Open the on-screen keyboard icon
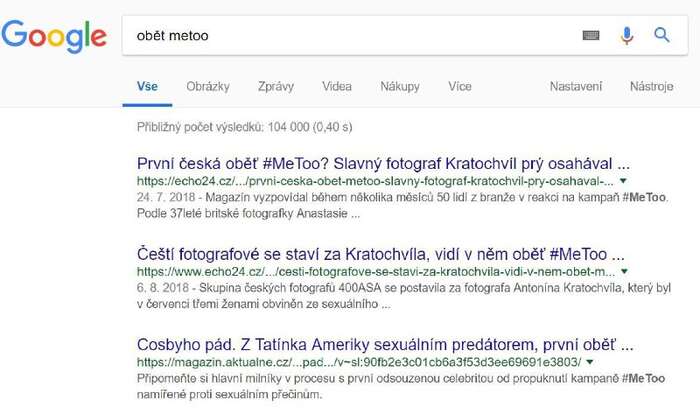Screen dimensions: 700x414 [591, 35]
